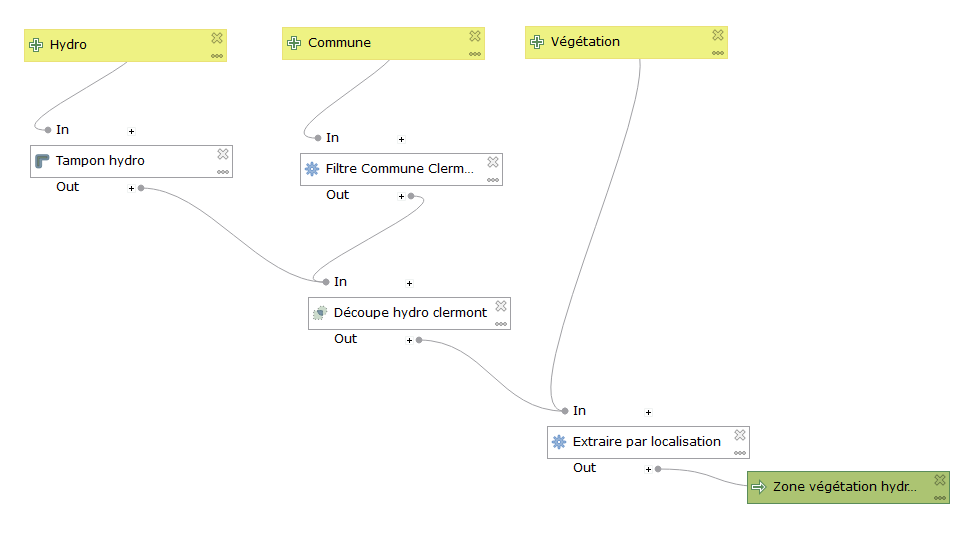Click the arrow icon on Zone végétation output
Image resolution: width=965 pixels, height=544 pixels.
click(759, 487)
